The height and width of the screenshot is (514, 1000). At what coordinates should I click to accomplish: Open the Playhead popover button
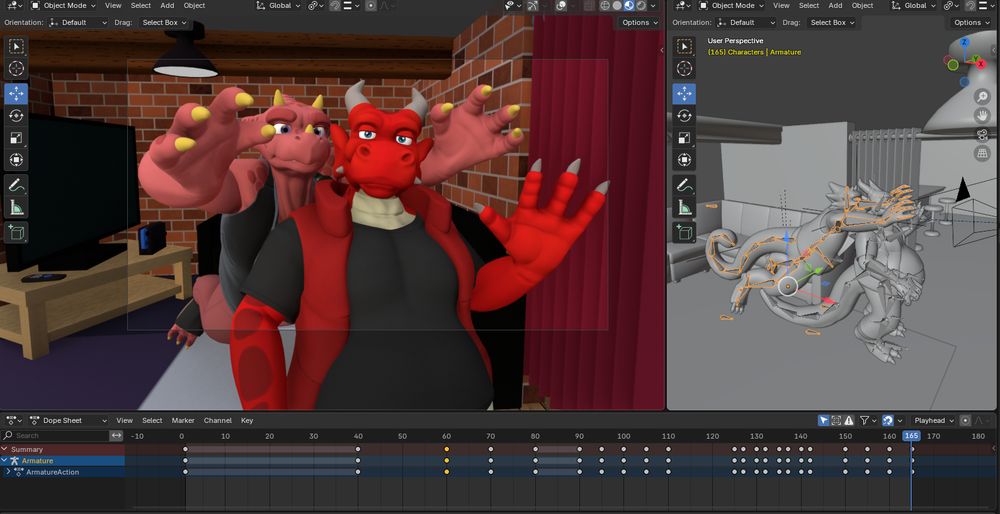coord(934,421)
